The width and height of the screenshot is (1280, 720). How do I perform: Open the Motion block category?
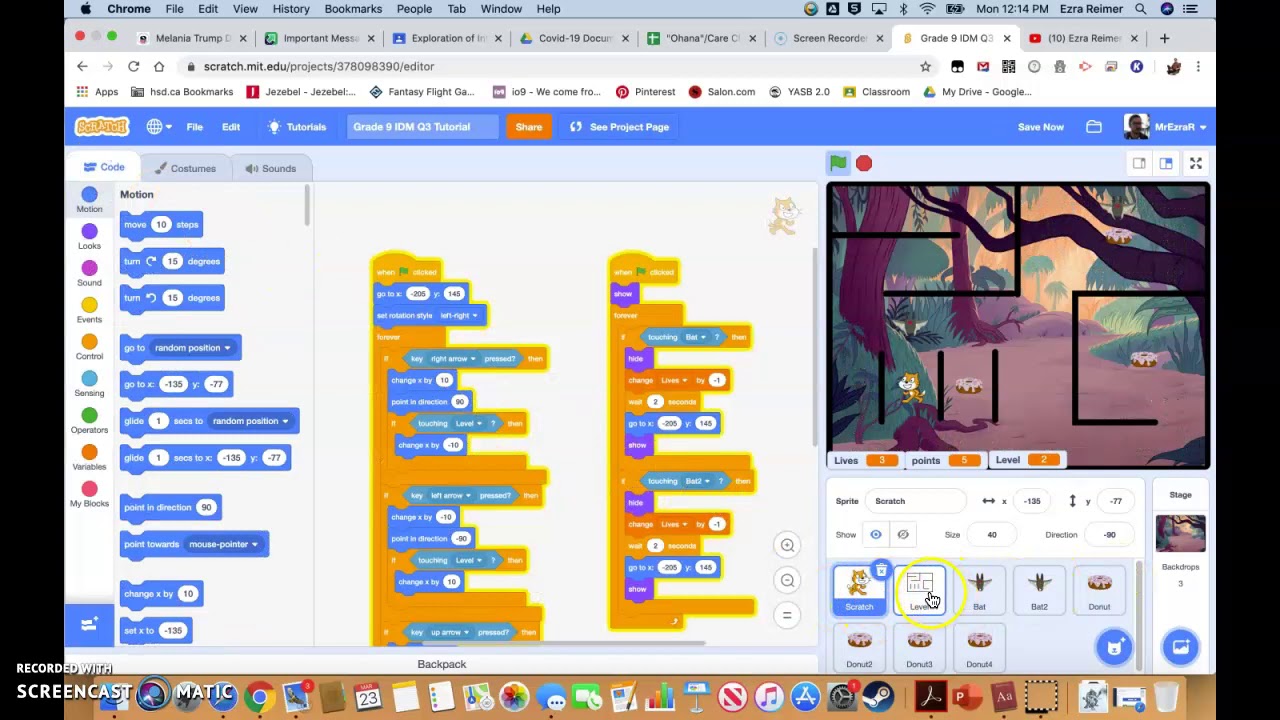pos(89,200)
